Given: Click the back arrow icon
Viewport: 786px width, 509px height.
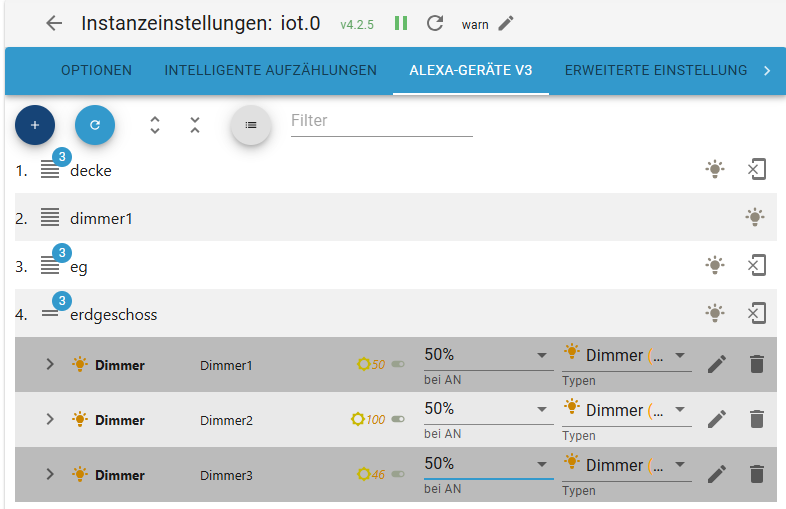Looking at the screenshot, I should coord(54,24).
